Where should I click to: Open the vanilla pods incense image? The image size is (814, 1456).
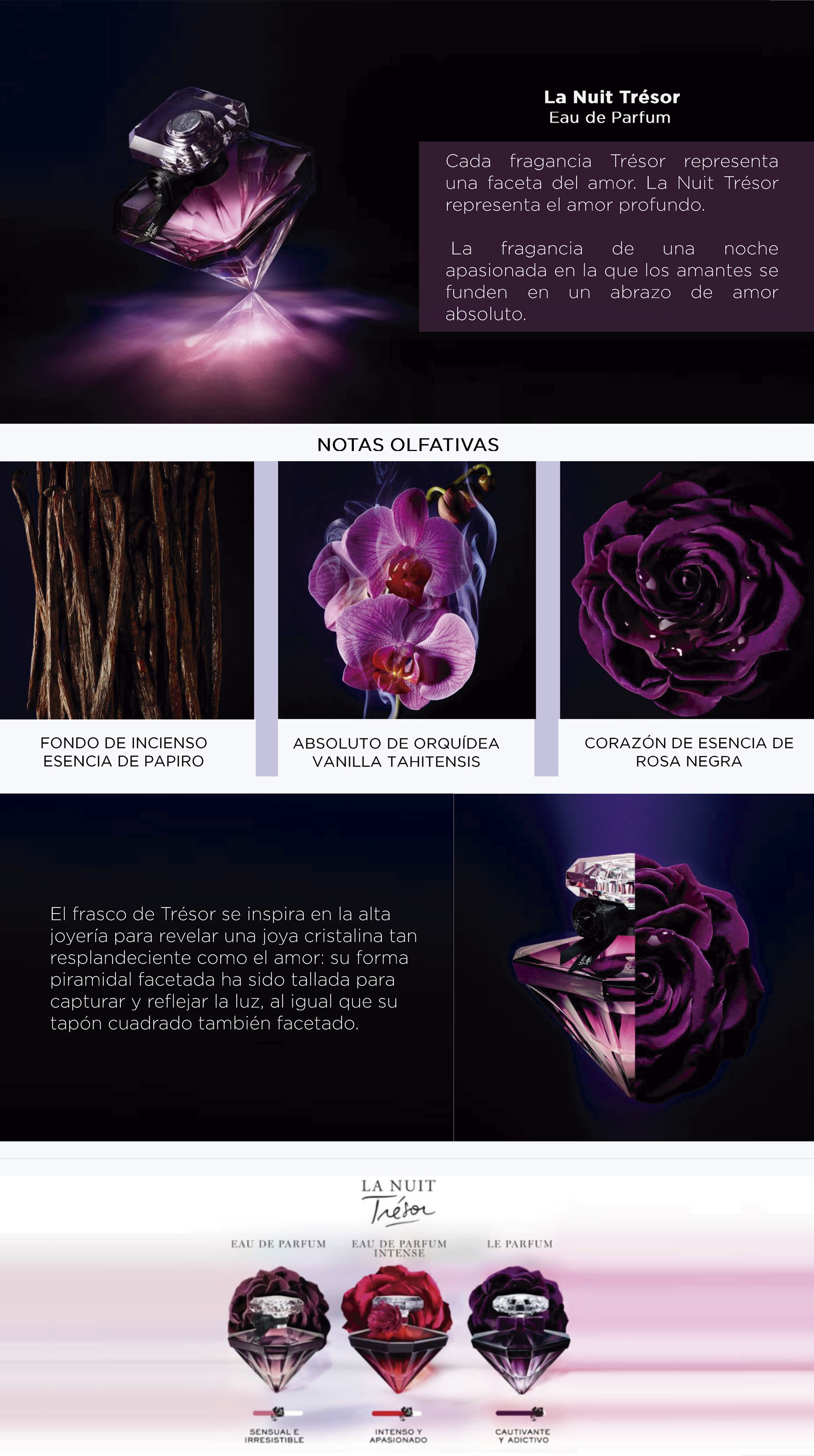[x=126, y=590]
